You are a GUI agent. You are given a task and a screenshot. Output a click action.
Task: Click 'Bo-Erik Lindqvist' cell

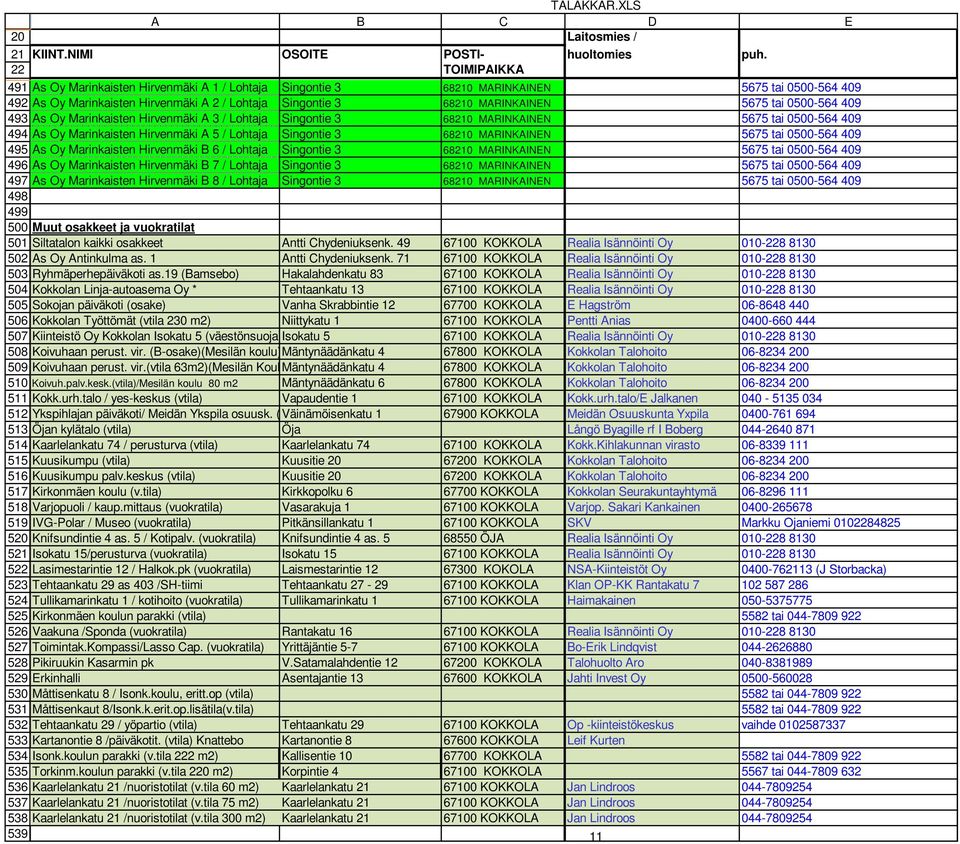tap(651, 647)
